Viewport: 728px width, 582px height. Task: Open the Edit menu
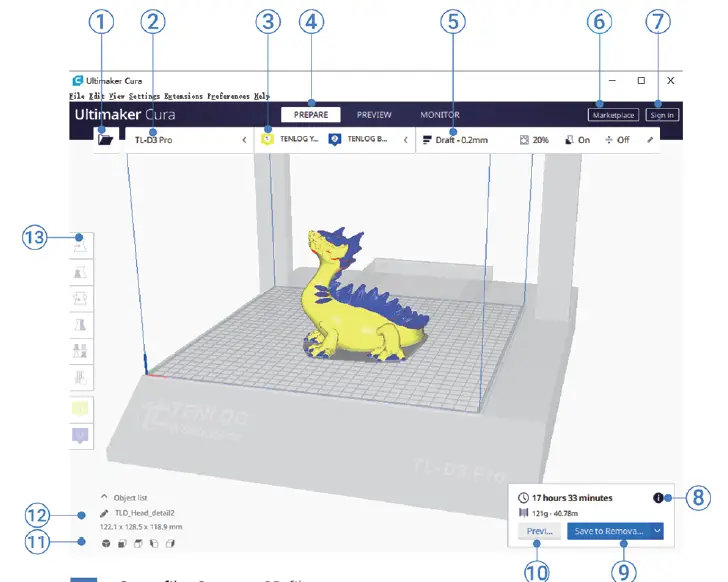97,96
